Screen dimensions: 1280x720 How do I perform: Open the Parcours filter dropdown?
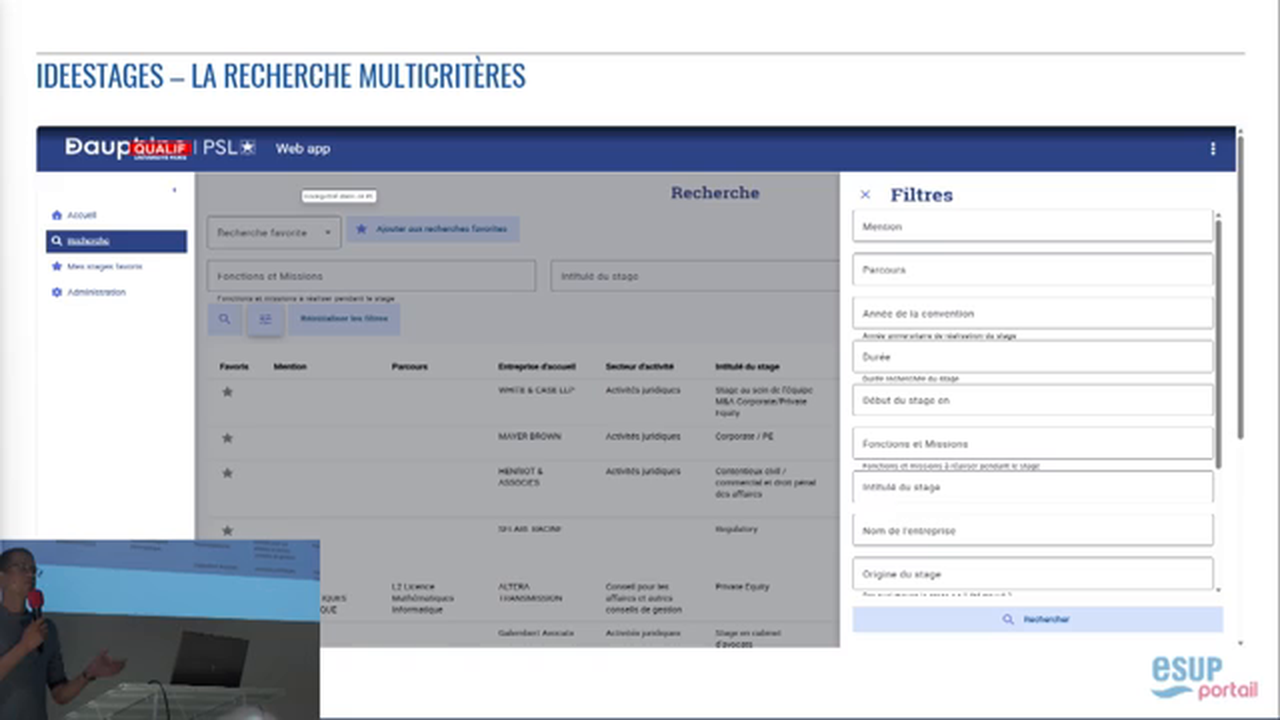pos(1033,269)
